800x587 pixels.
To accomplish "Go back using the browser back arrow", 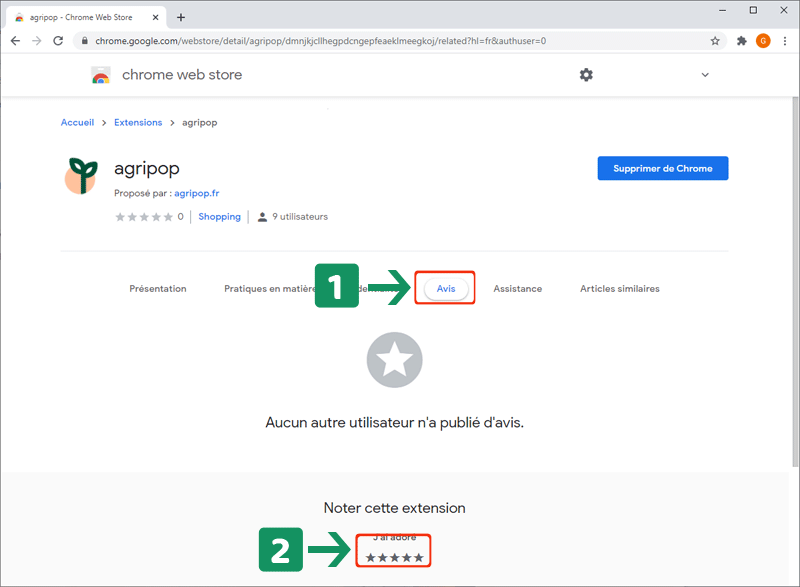I will [15, 41].
